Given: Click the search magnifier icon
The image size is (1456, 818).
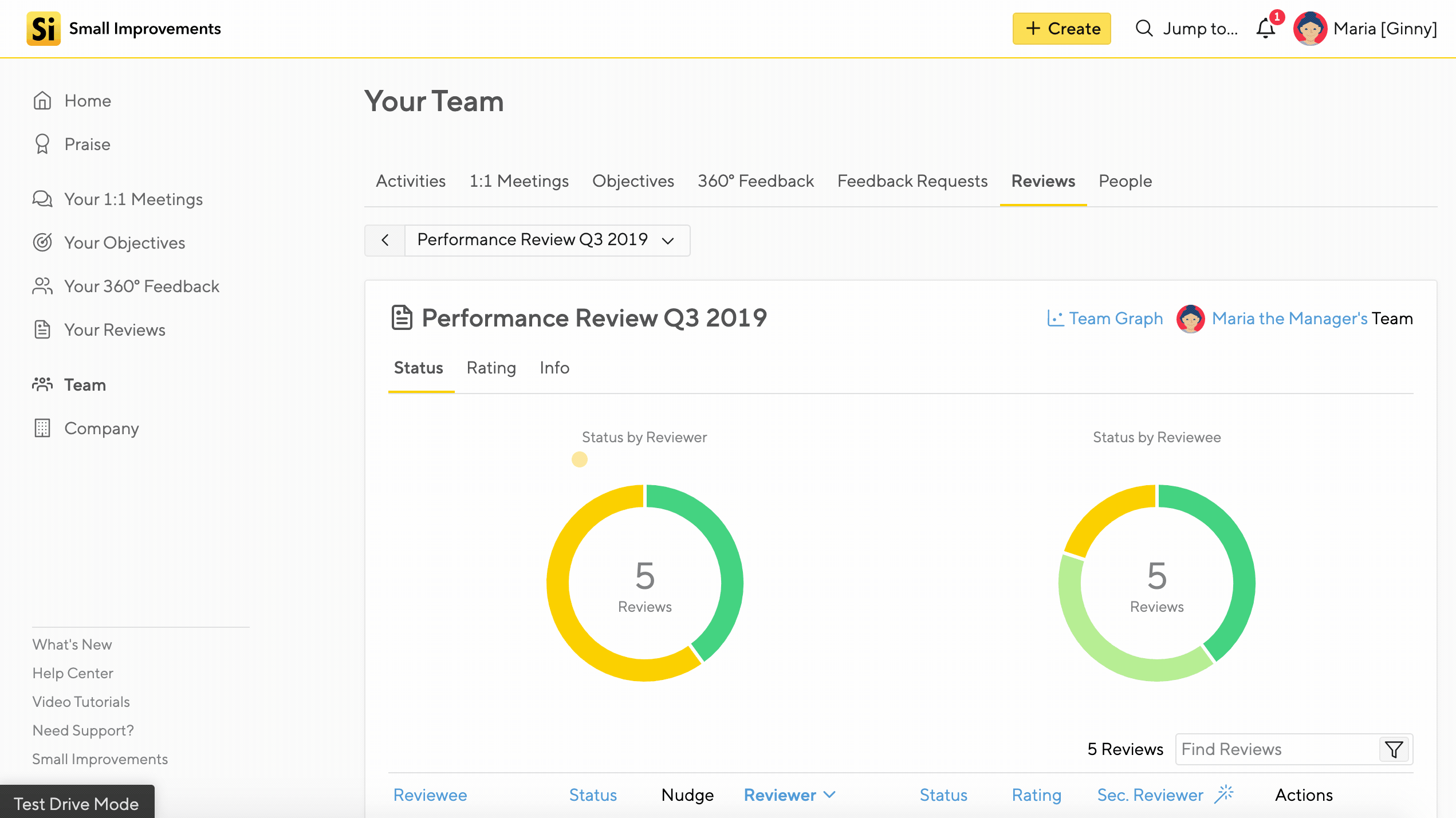Looking at the screenshot, I should [1144, 28].
